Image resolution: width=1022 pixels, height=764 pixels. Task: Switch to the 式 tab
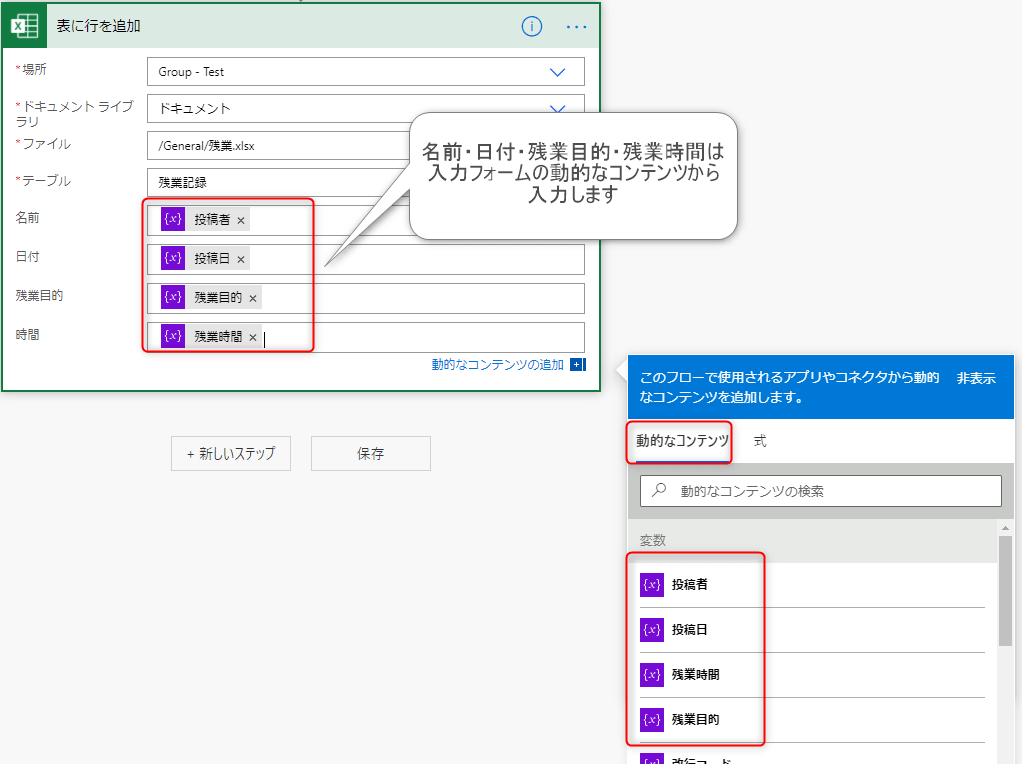(760, 441)
